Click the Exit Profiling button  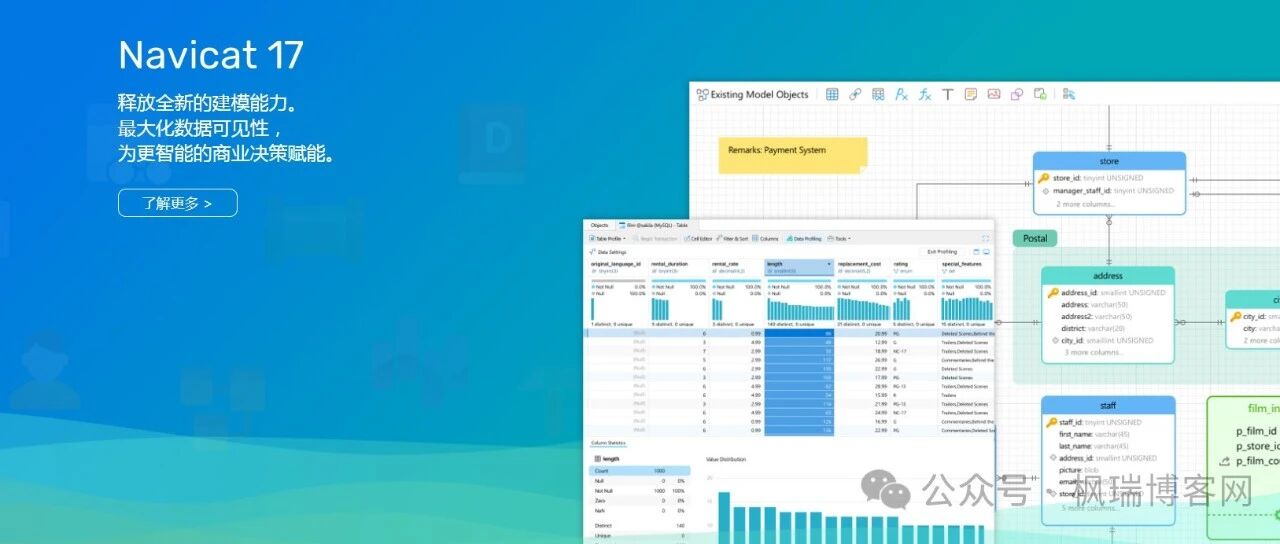point(941,252)
